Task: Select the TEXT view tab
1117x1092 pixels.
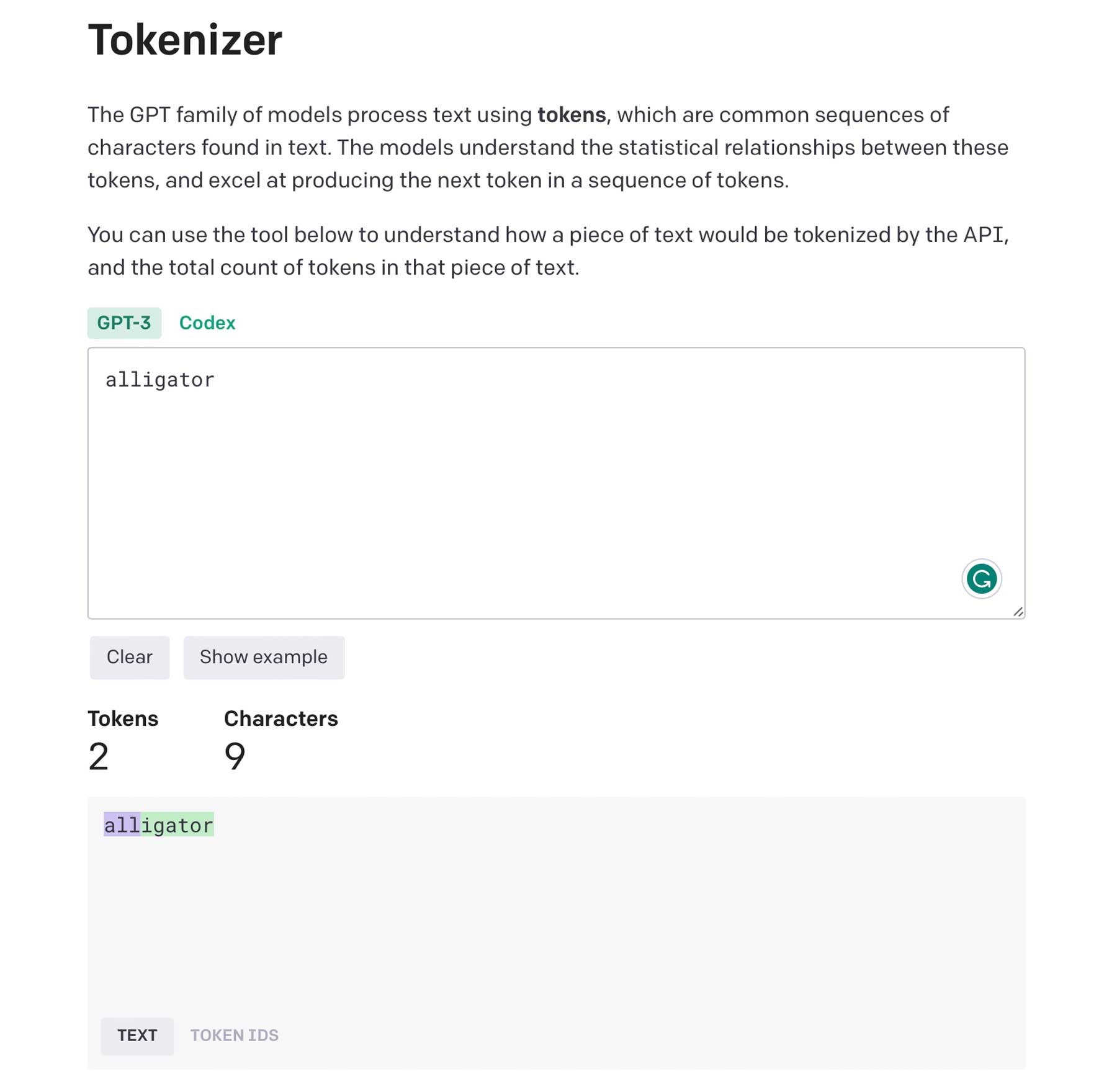Action: (137, 1035)
